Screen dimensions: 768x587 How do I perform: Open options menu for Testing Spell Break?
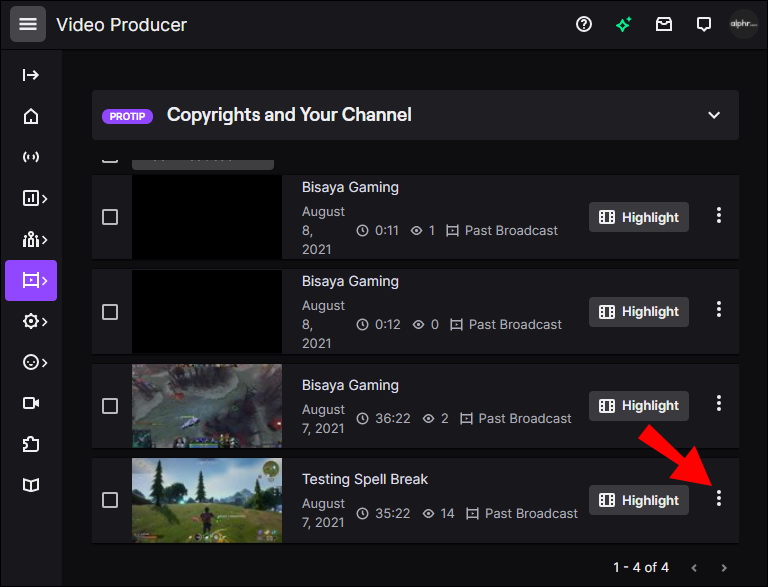[x=719, y=498]
